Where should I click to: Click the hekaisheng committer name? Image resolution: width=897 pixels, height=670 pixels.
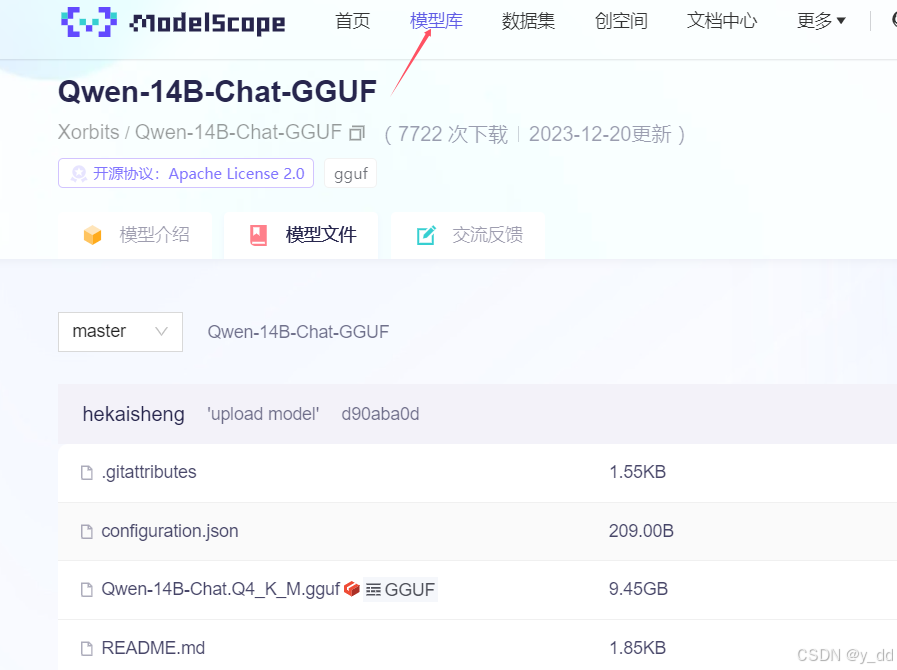point(133,414)
